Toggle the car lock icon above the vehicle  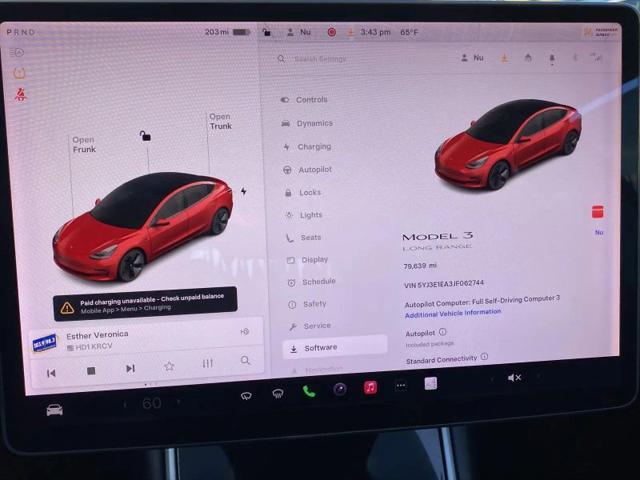pyautogui.click(x=145, y=136)
